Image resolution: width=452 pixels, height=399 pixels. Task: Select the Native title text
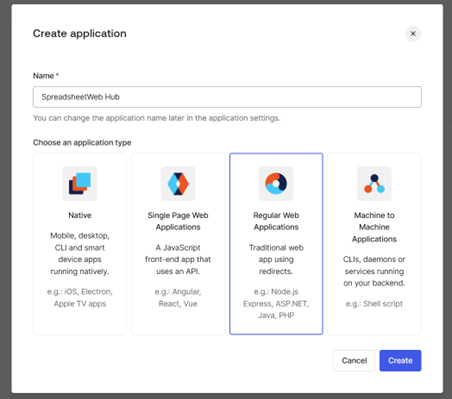[x=80, y=215]
